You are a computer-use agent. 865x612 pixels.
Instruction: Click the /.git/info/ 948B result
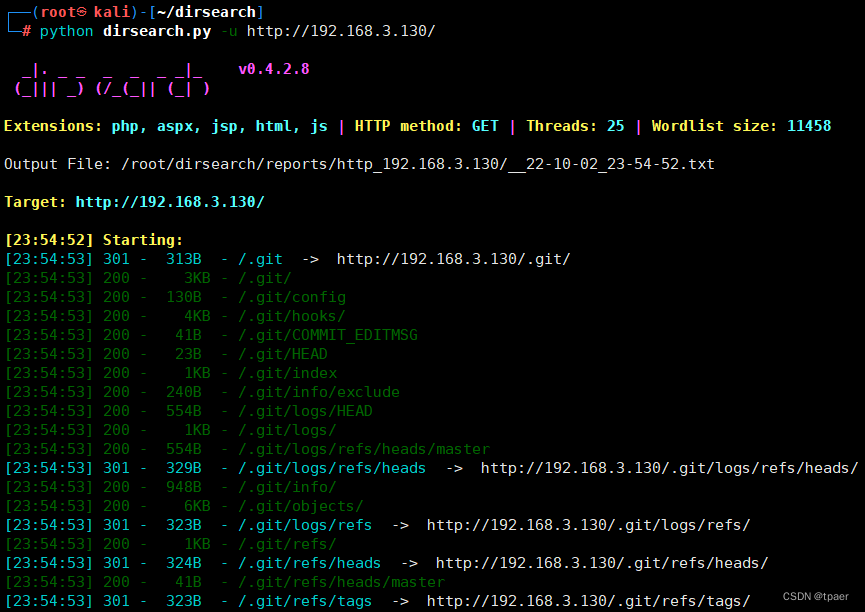(287, 487)
